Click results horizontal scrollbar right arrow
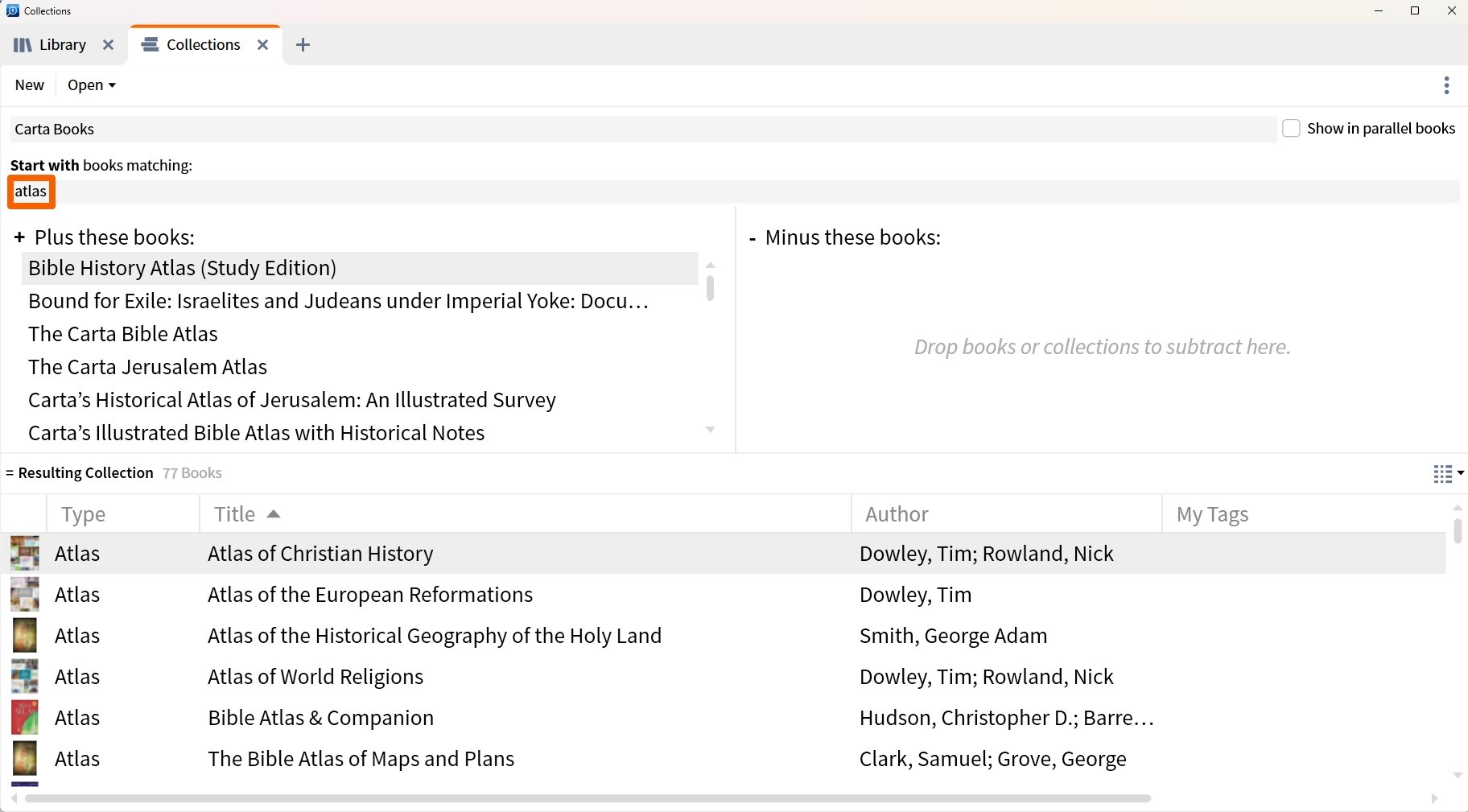 click(x=1434, y=798)
